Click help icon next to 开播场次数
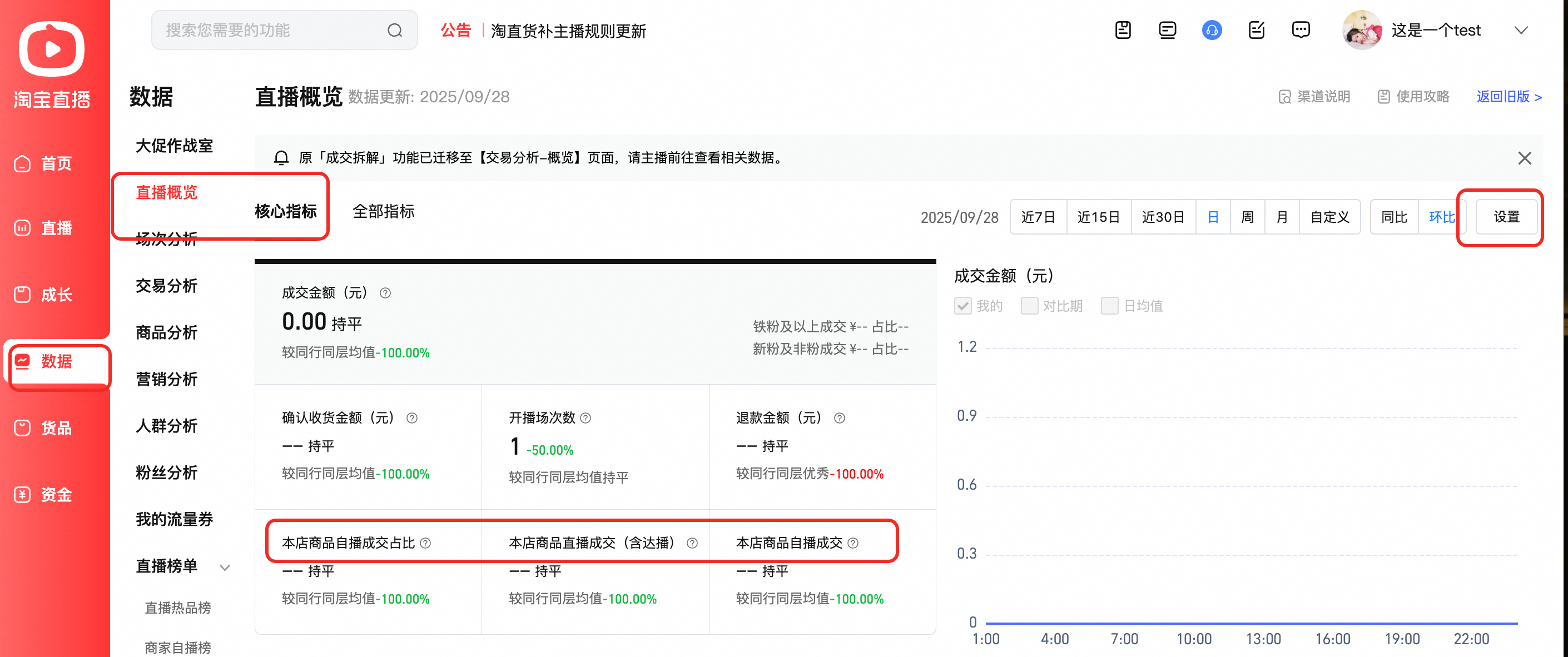The height and width of the screenshot is (657, 1568). (585, 419)
